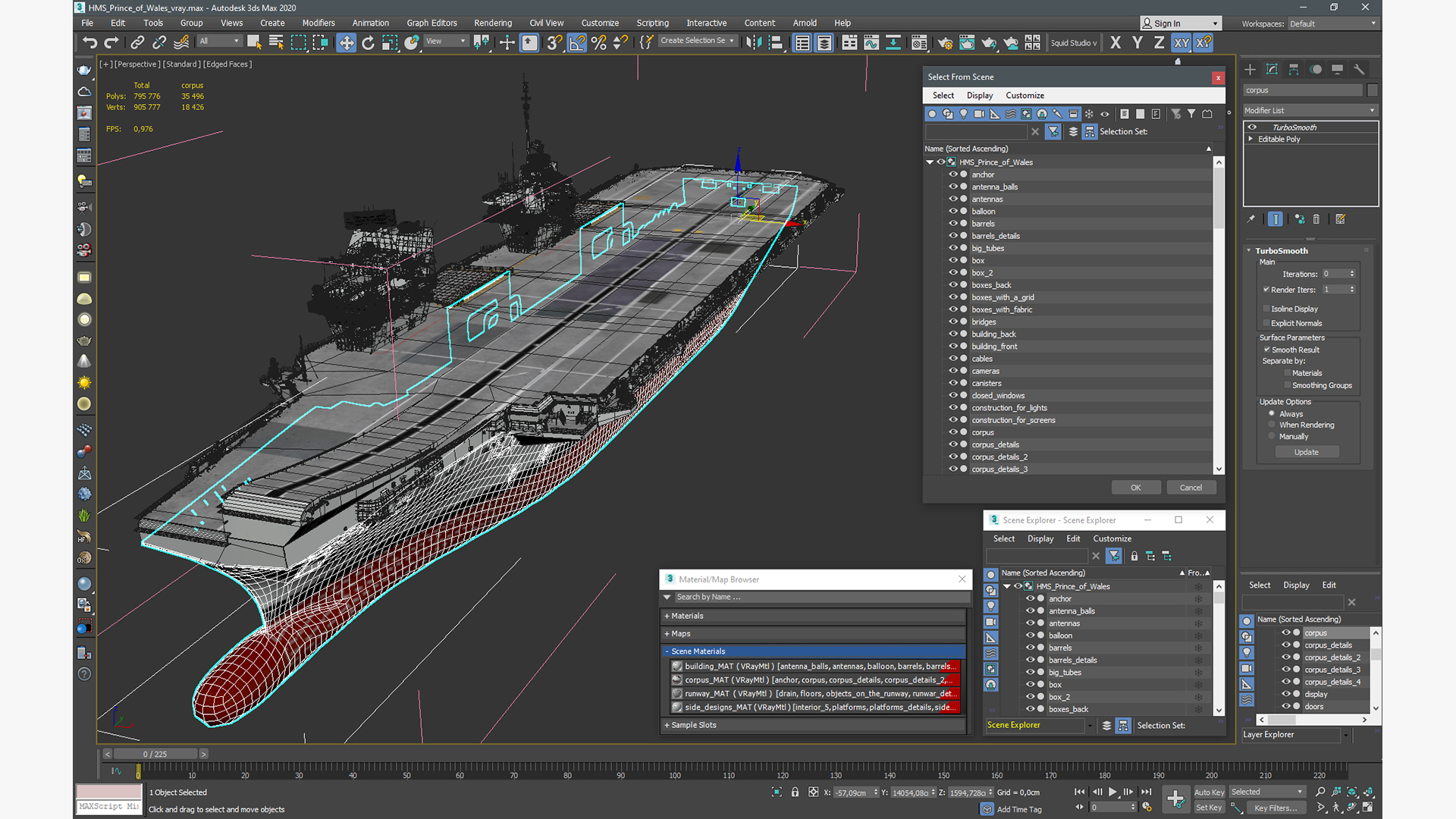The height and width of the screenshot is (819, 1456).
Task: Click the Update button in TurboSmooth rollout
Action: click(x=1307, y=452)
